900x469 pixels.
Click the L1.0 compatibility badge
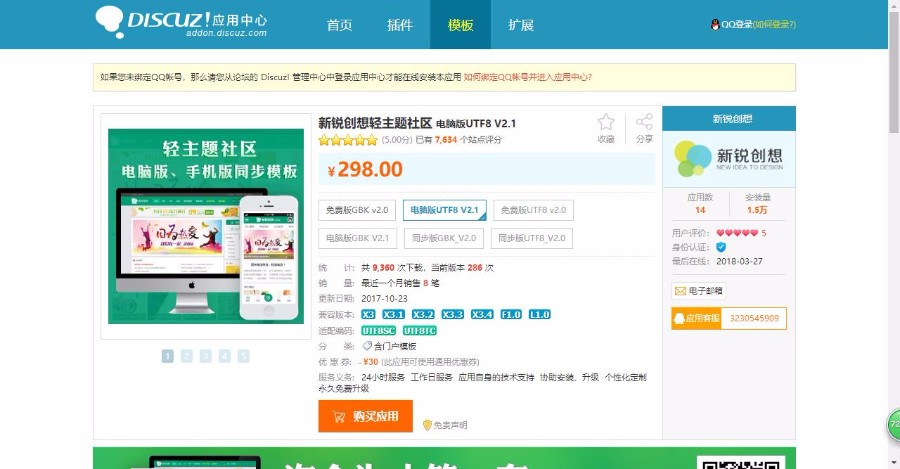(540, 315)
